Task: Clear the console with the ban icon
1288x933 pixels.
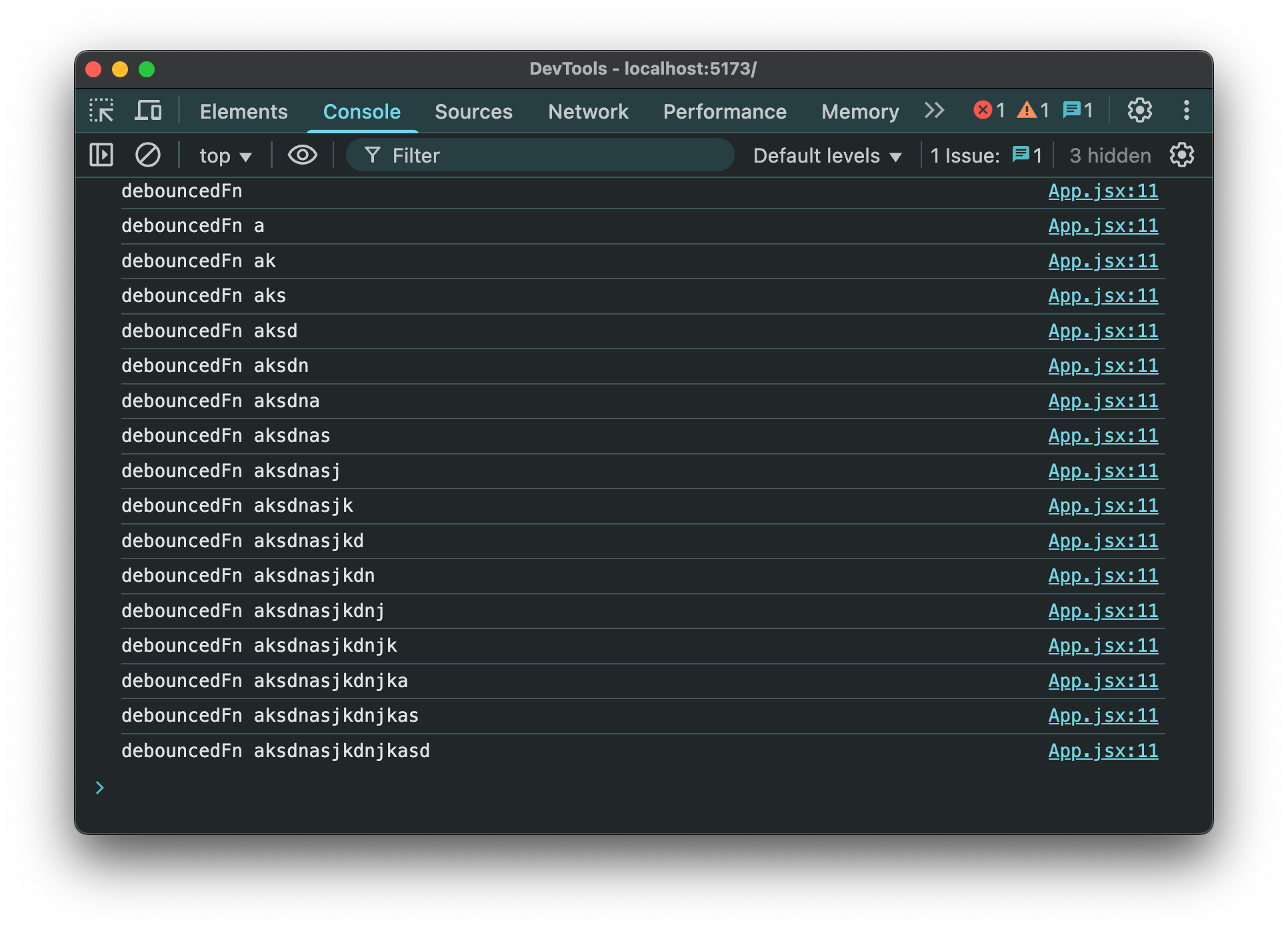Action: click(148, 155)
